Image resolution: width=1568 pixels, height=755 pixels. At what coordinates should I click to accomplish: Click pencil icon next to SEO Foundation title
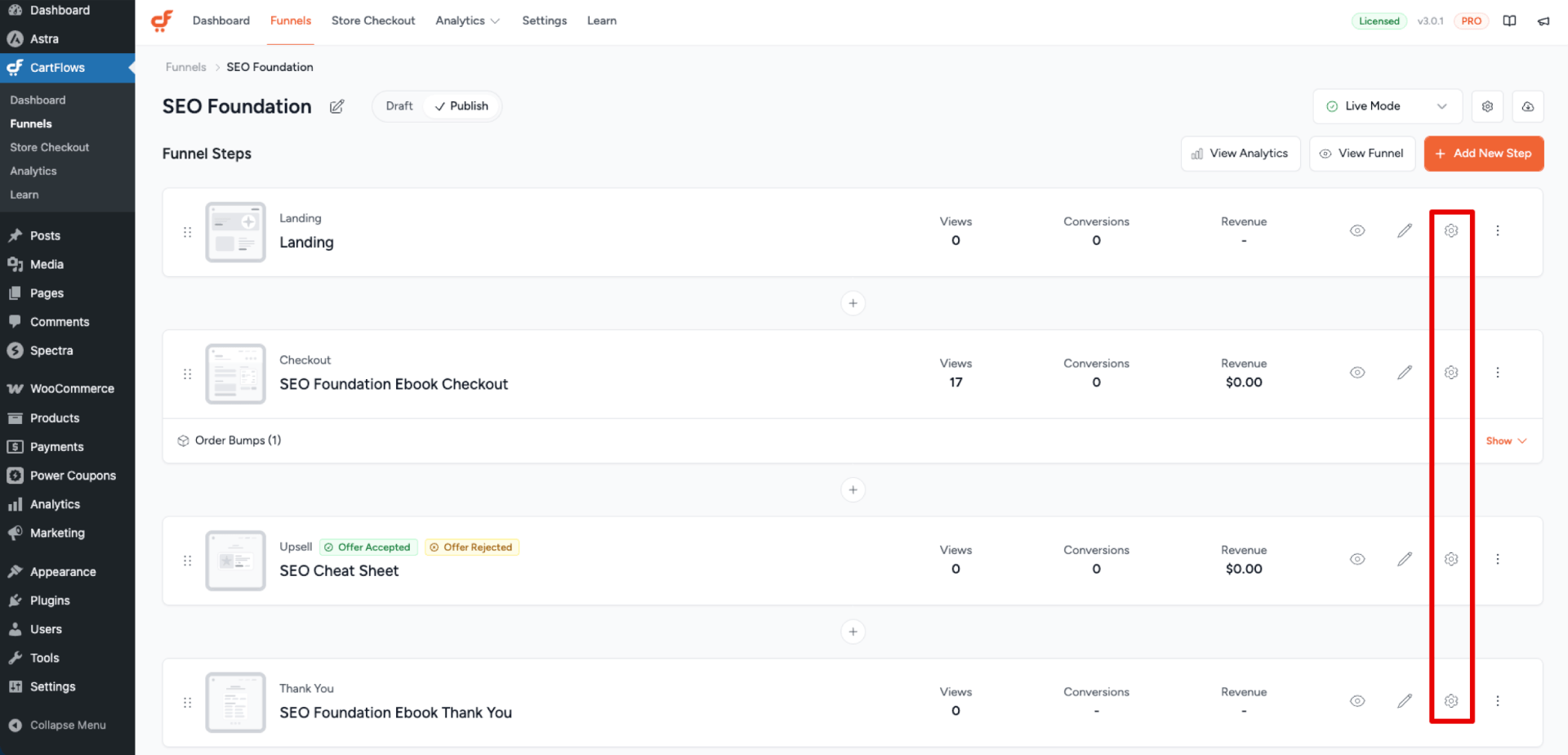tap(336, 107)
